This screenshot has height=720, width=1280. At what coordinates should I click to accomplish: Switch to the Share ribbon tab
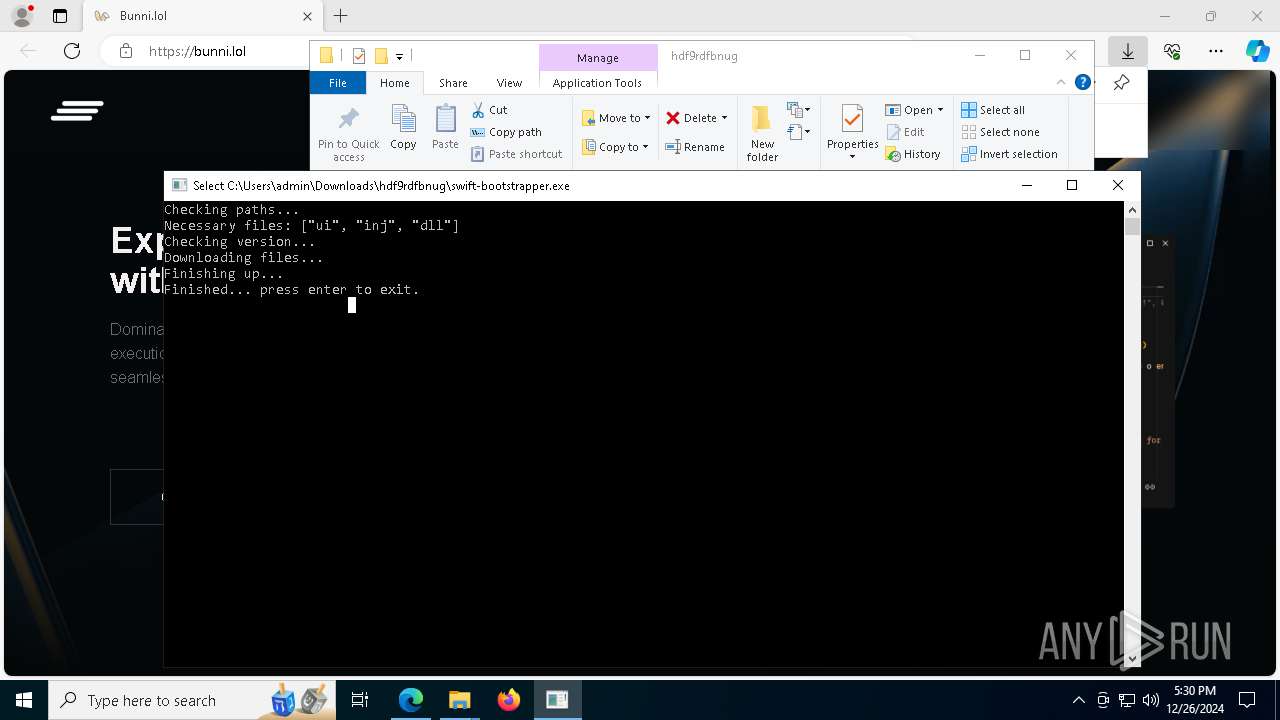click(453, 83)
